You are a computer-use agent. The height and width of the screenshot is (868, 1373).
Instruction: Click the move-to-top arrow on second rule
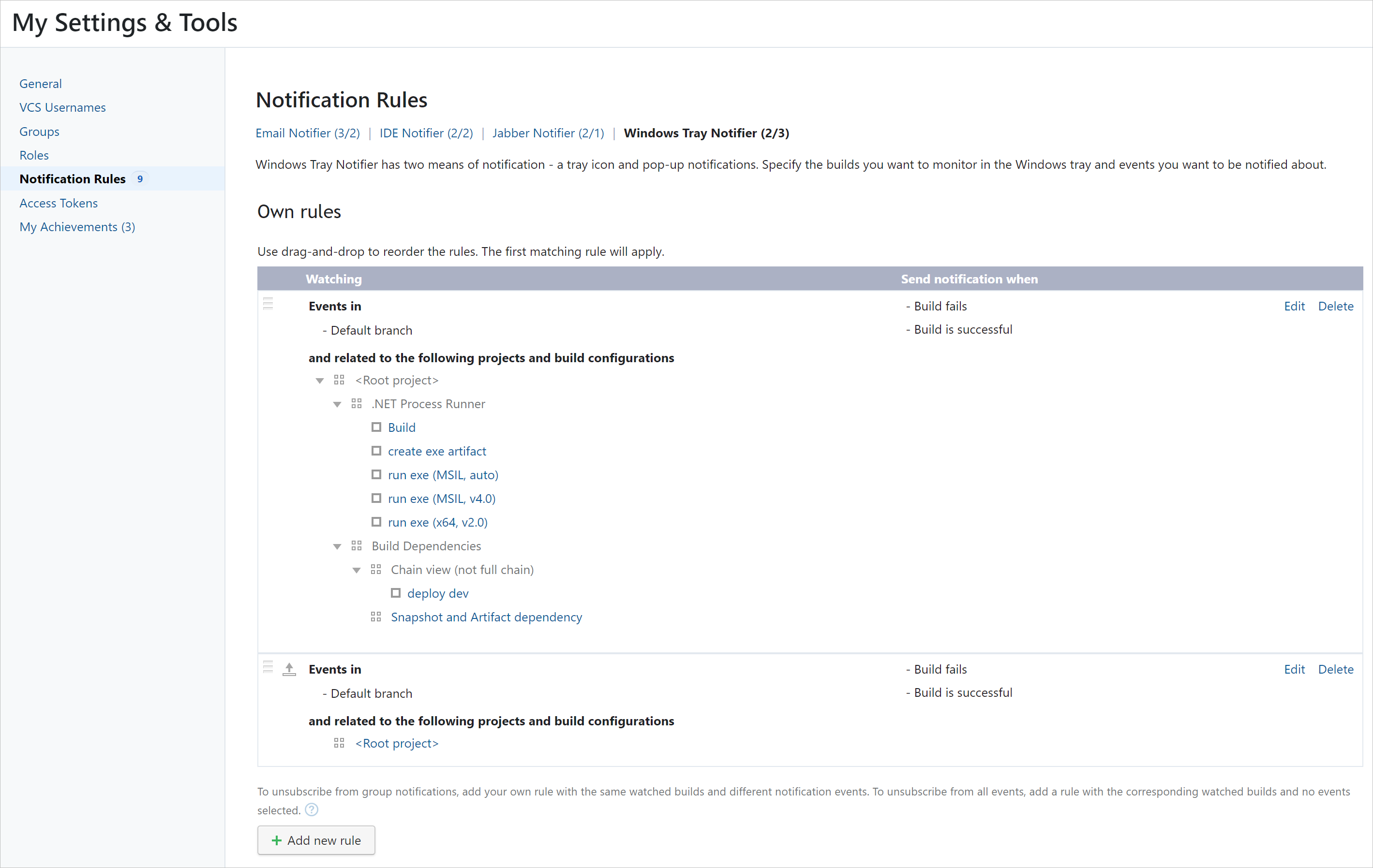(289, 668)
